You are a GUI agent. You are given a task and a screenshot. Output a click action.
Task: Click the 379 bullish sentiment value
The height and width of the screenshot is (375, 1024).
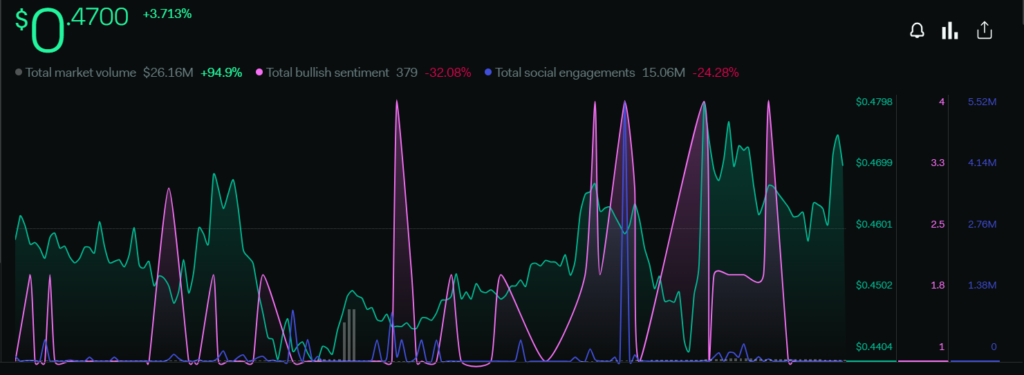(406, 73)
